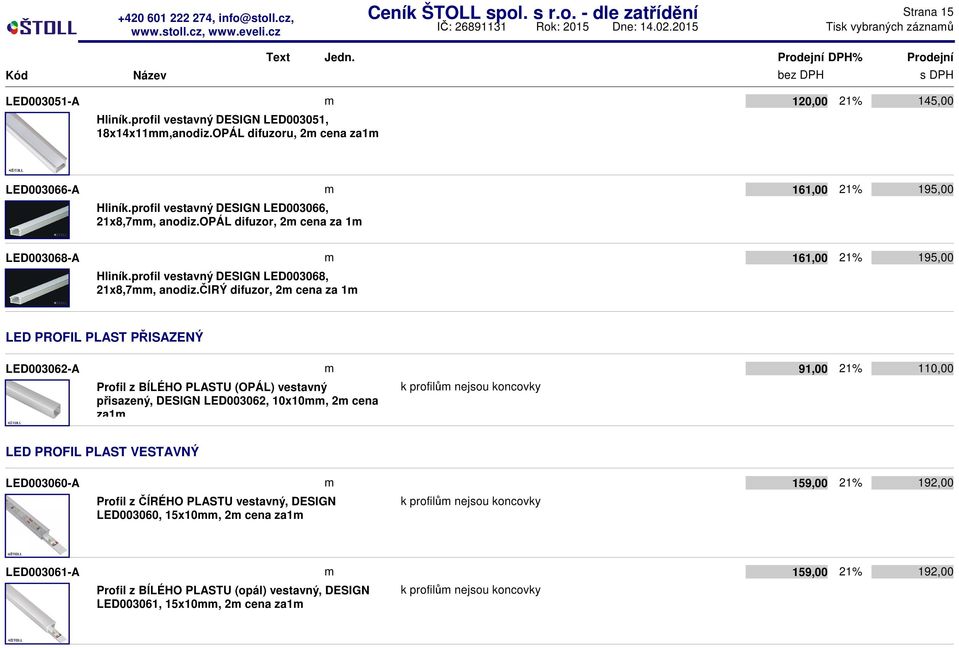
Task: Select the 120,00 price without VAT
Action: click(787, 101)
